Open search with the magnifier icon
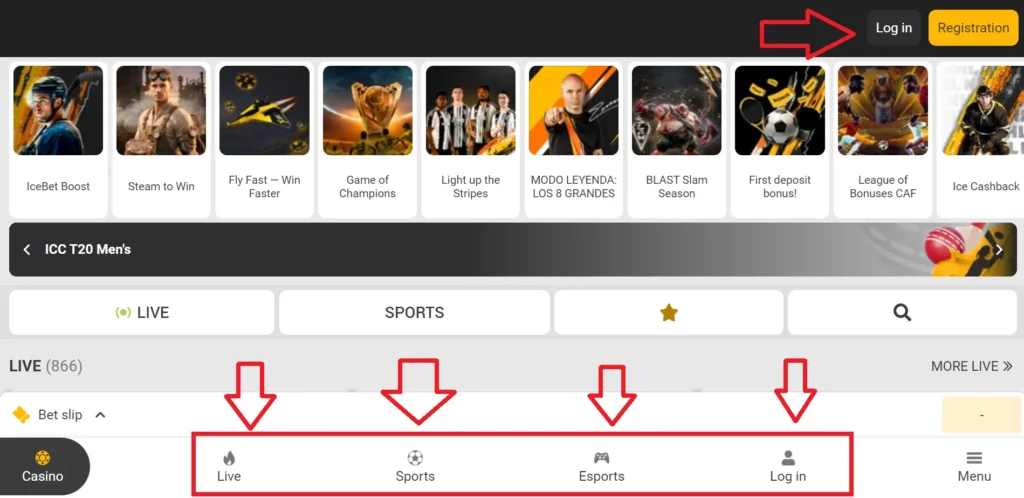This screenshot has width=1024, height=498. pyautogui.click(x=902, y=313)
